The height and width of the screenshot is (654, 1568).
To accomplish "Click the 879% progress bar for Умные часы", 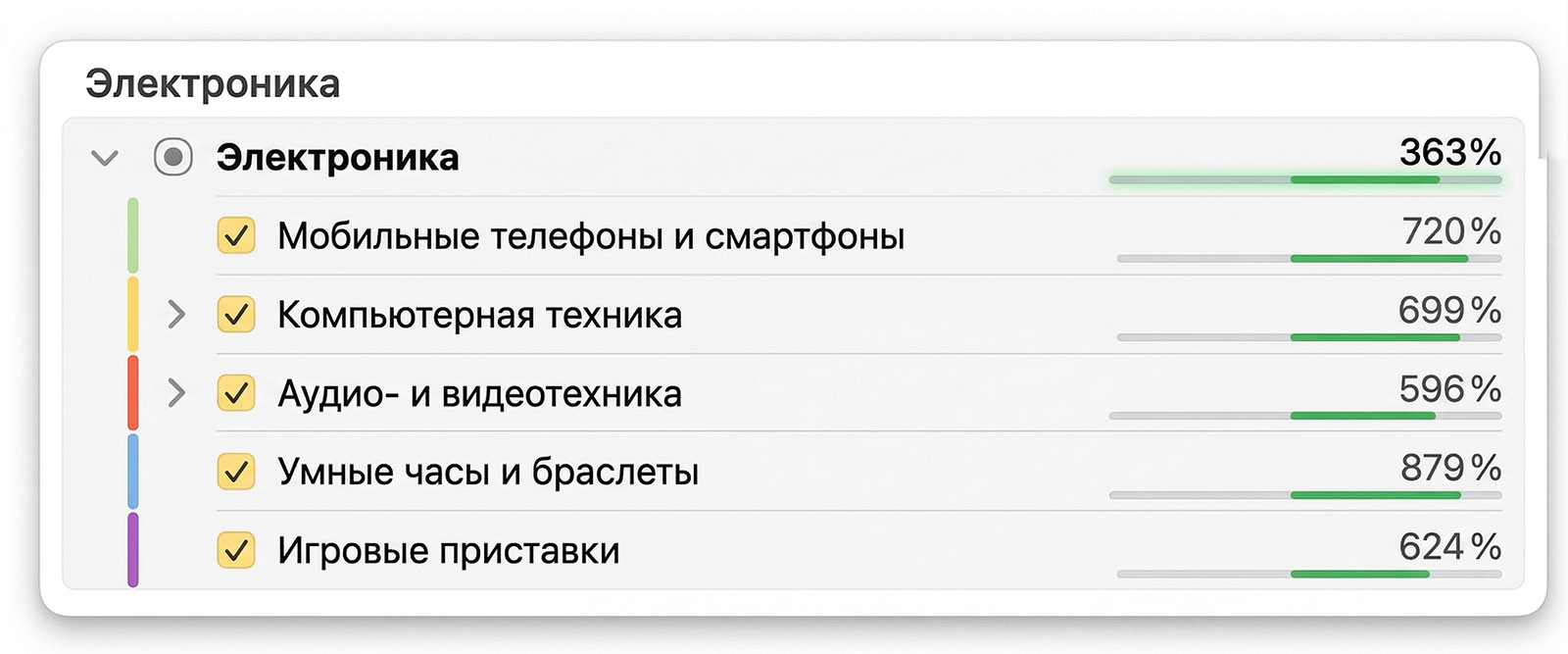I will pos(1304,495).
